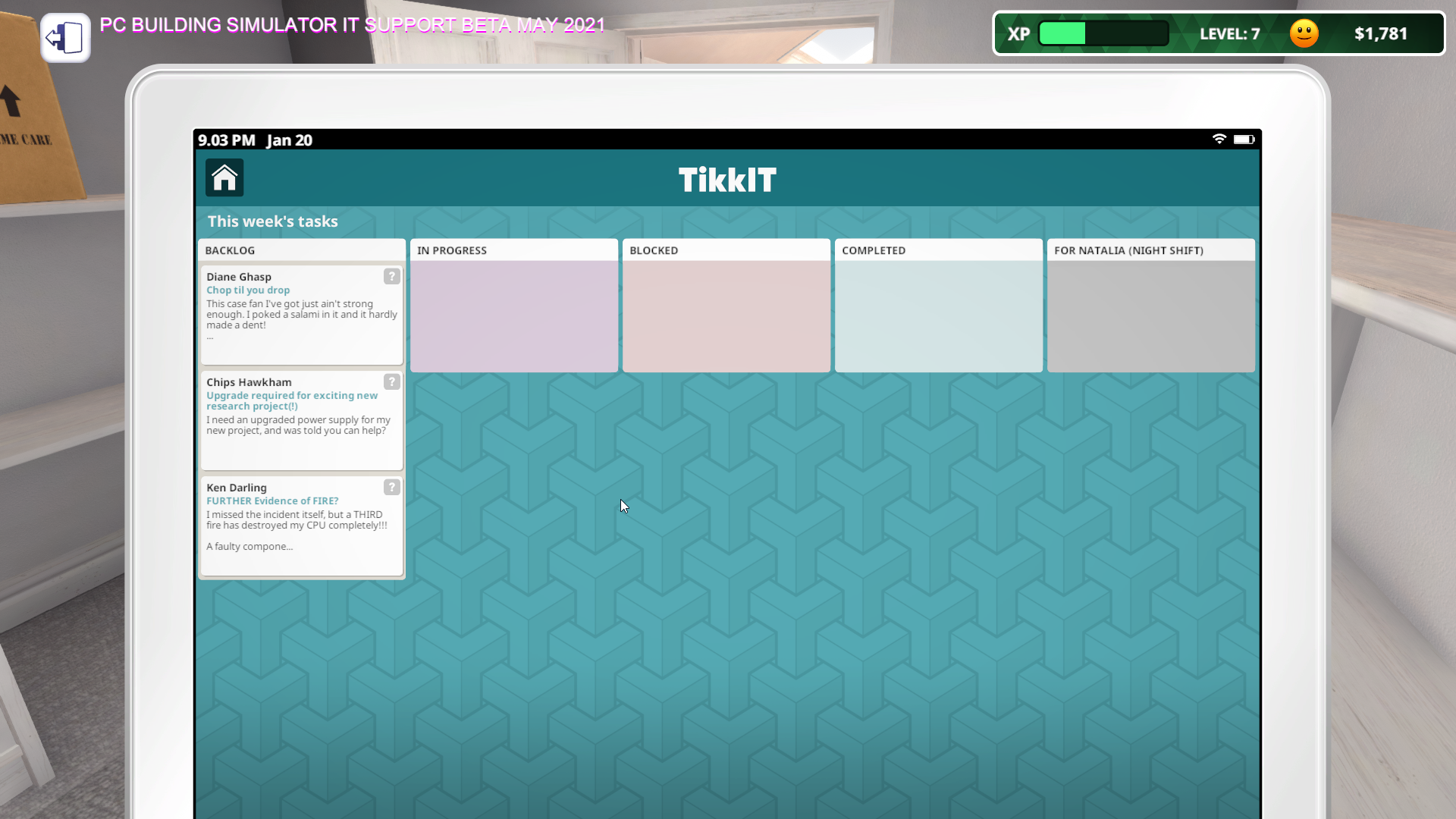The height and width of the screenshot is (819, 1456).
Task: Open help on Diane Ghasp's ticket
Action: pos(391,277)
